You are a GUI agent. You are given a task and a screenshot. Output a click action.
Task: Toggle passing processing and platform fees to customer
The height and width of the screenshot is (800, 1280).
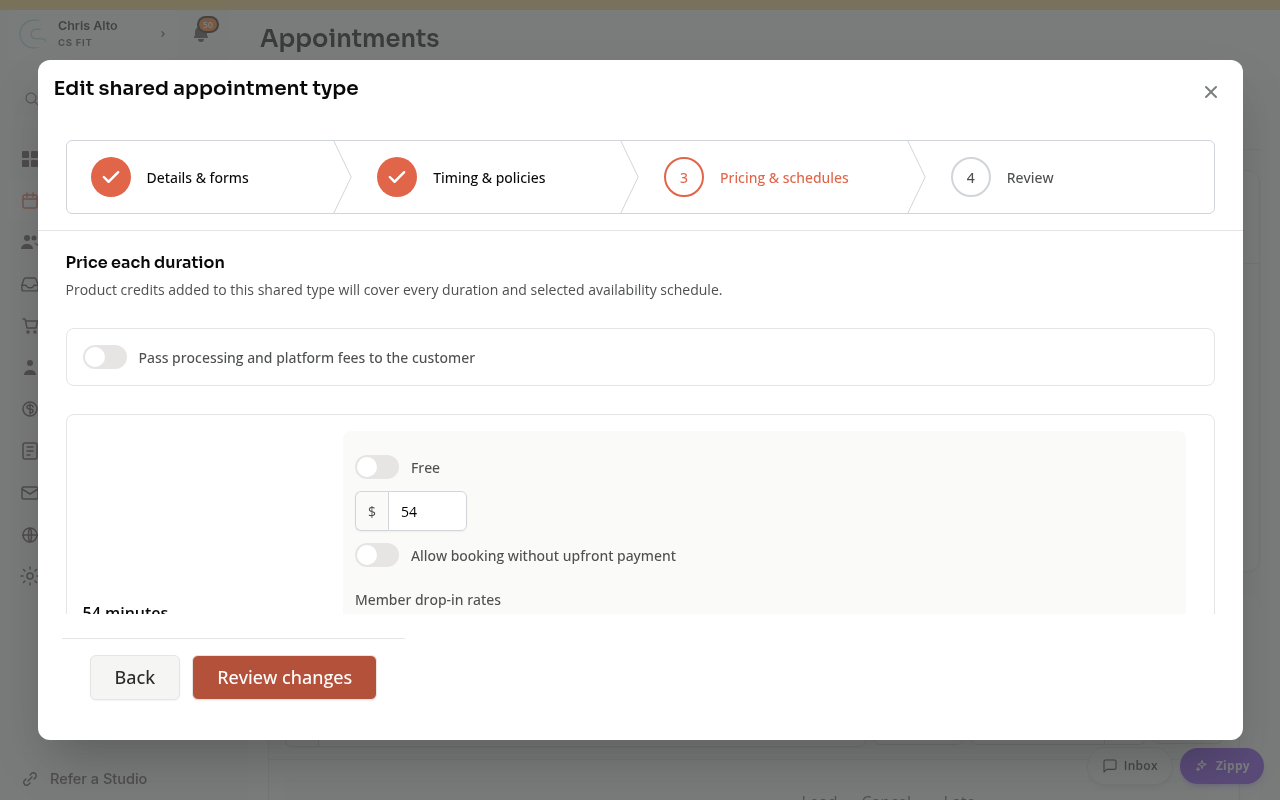[x=105, y=357]
